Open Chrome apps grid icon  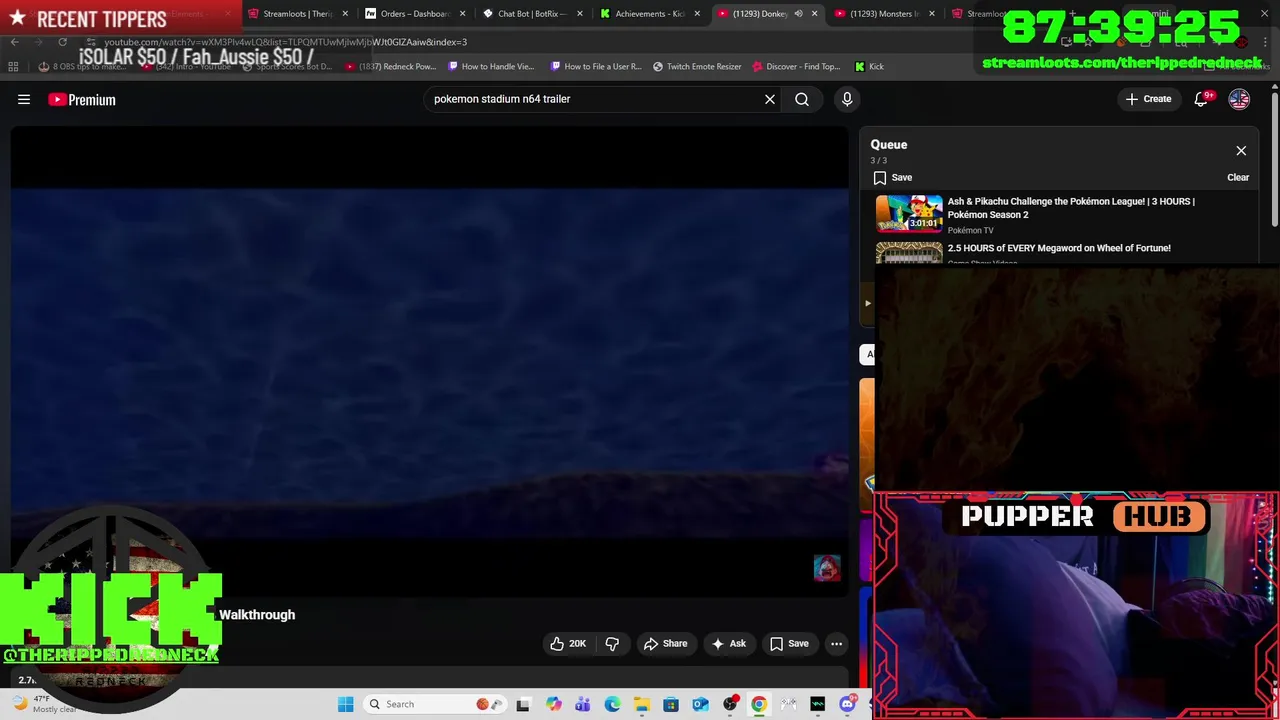pos(13,67)
